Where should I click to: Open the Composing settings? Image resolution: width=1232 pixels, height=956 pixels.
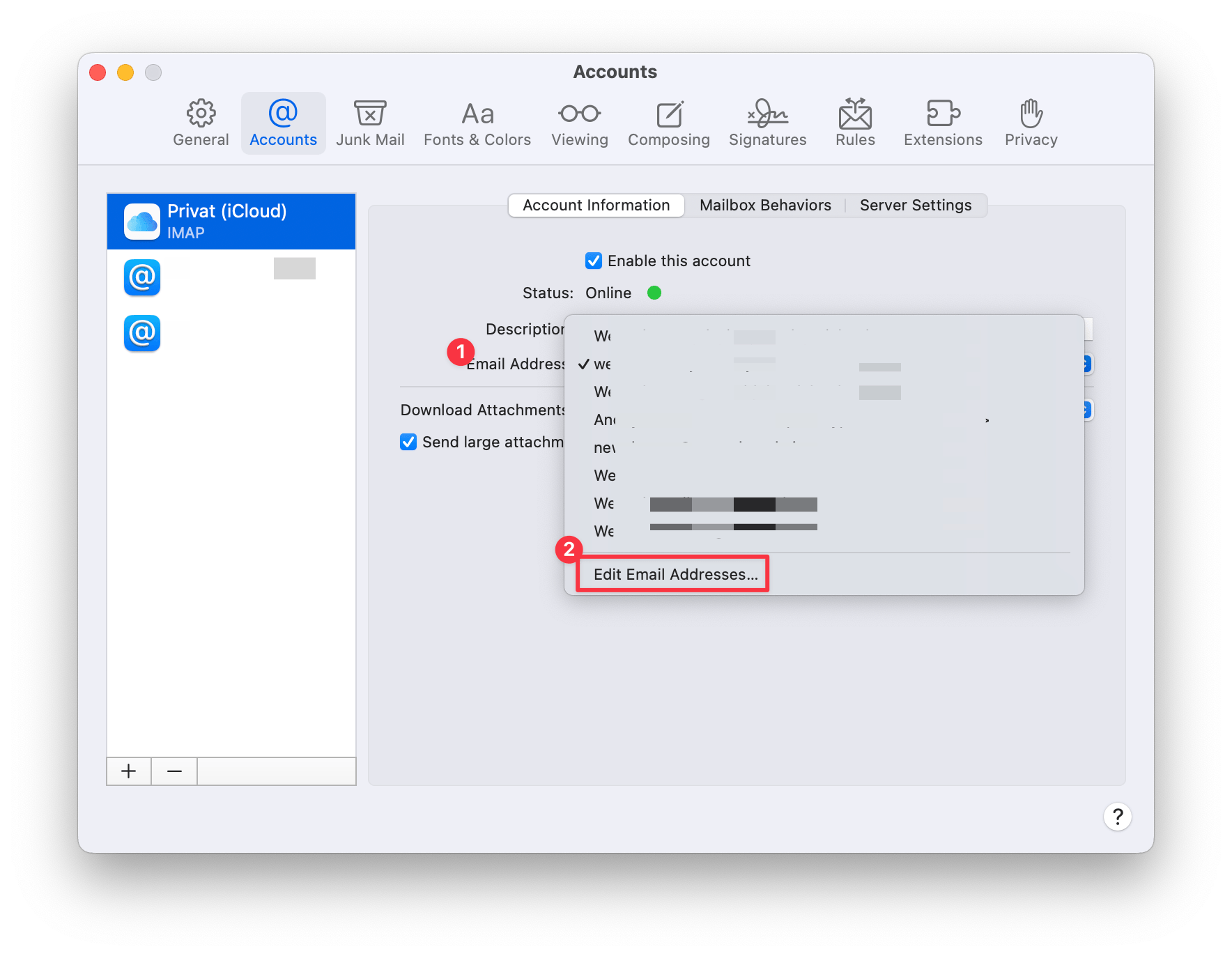pyautogui.click(x=668, y=123)
